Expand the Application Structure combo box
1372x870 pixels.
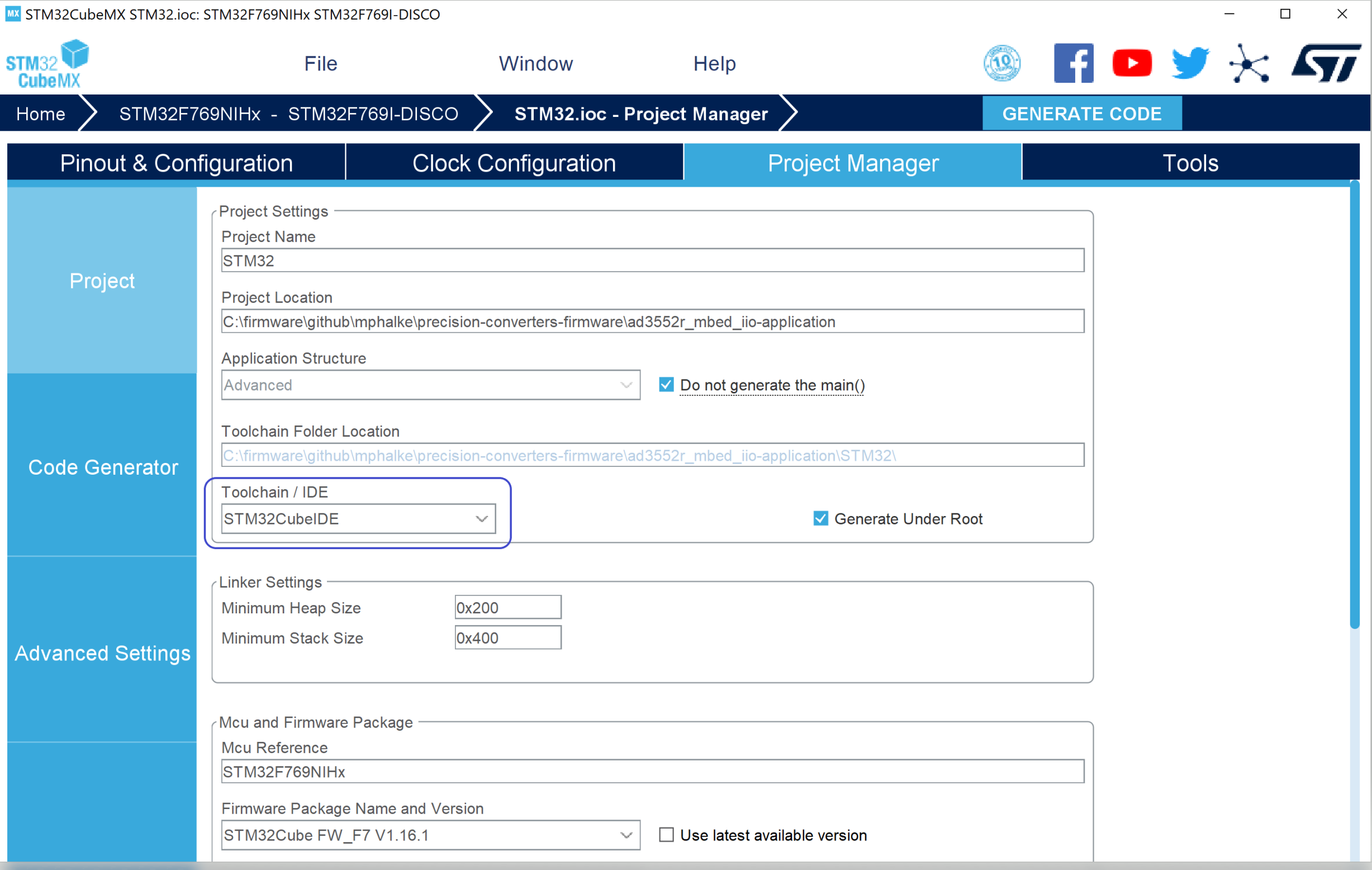431,385
